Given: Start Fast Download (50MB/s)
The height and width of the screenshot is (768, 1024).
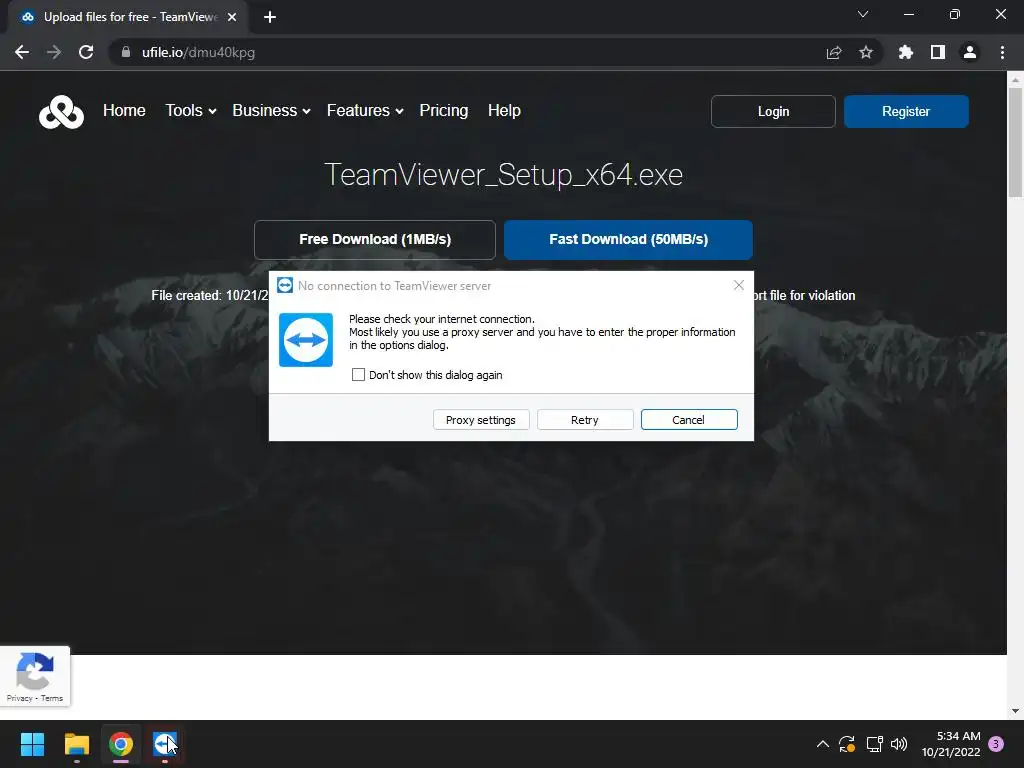Looking at the screenshot, I should [x=628, y=240].
